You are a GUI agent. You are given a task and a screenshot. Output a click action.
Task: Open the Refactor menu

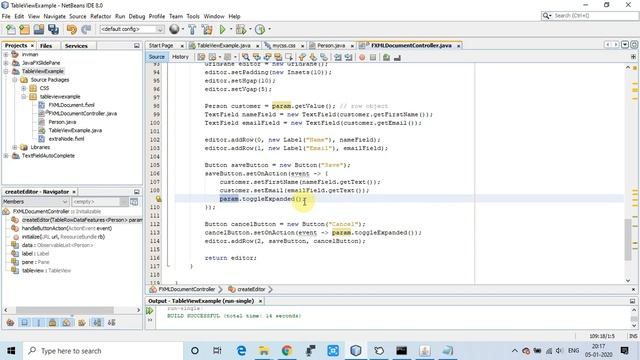[x=100, y=16]
